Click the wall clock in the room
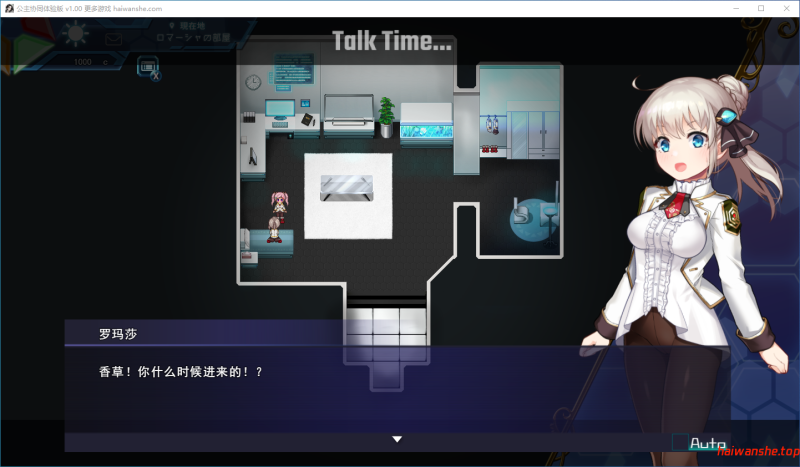Image resolution: width=800 pixels, height=467 pixels. [253, 81]
